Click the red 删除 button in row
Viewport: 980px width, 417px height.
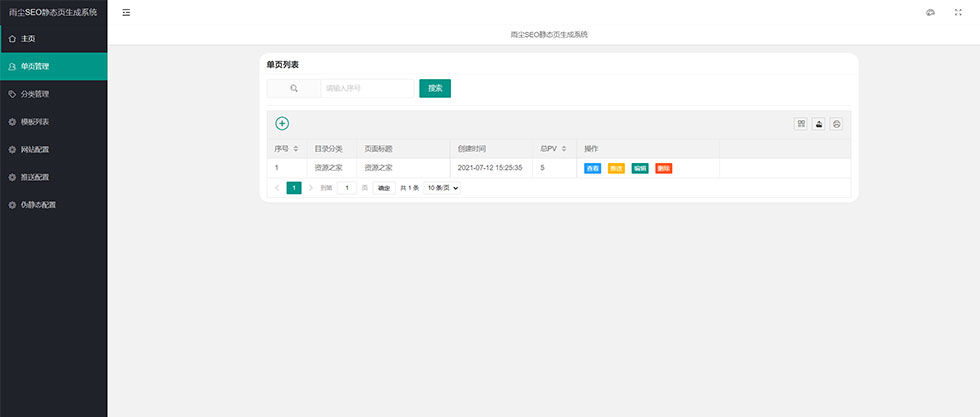click(x=664, y=168)
